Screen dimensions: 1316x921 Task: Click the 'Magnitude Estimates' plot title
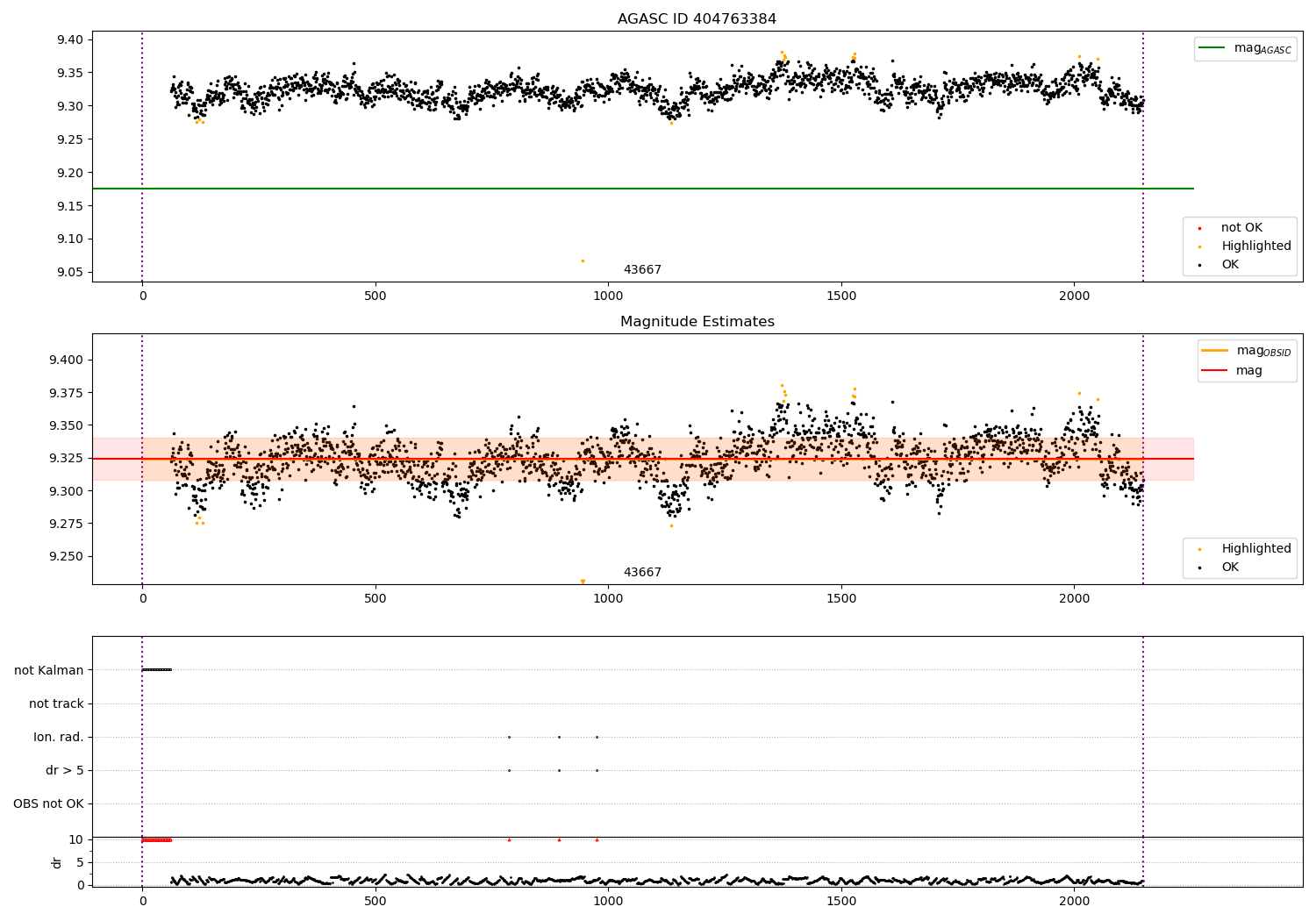697,322
